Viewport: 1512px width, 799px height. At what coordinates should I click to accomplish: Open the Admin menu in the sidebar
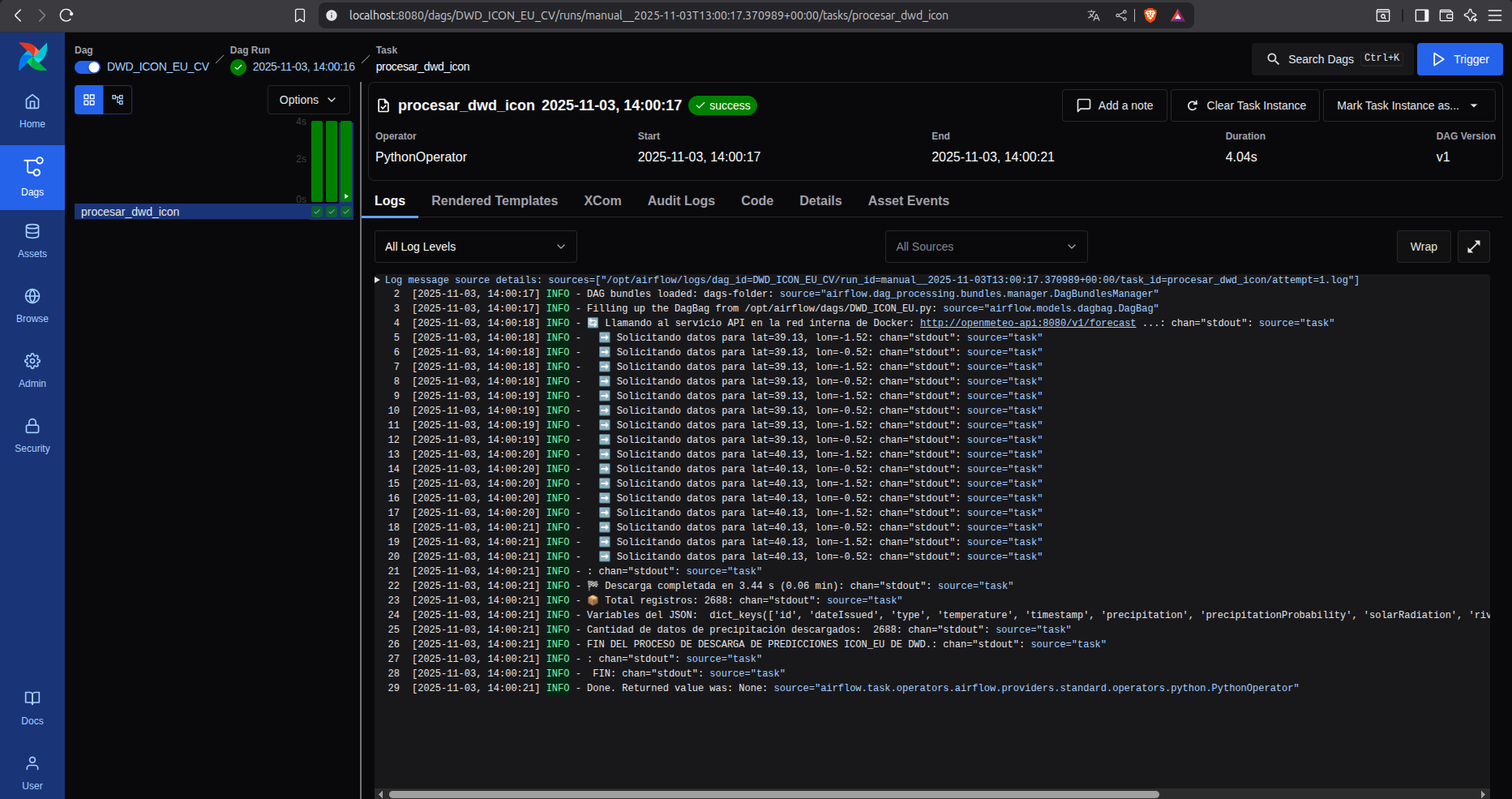(x=32, y=371)
